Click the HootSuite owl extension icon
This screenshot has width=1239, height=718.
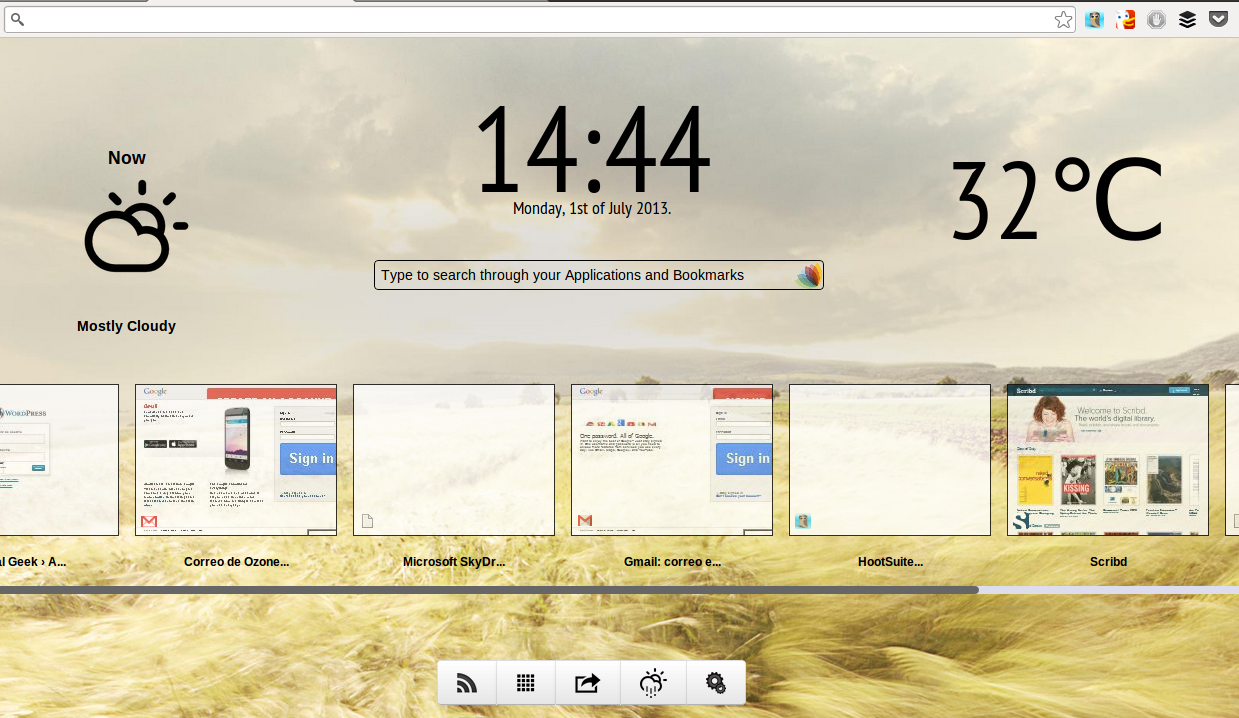pos(1094,19)
